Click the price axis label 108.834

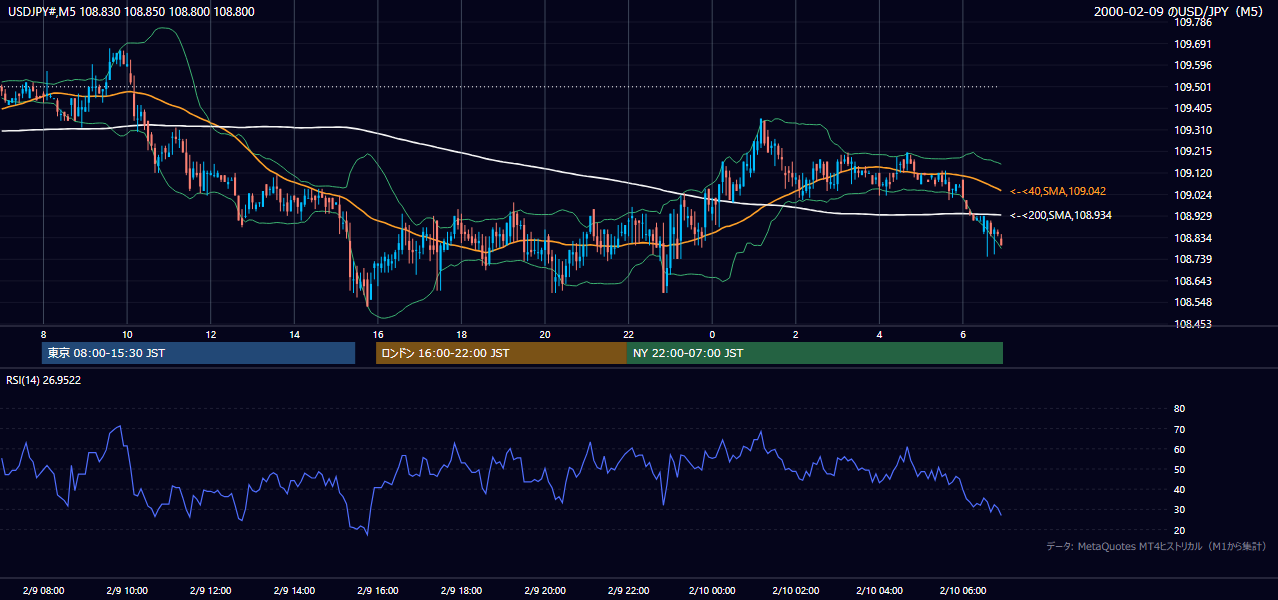tap(1193, 238)
